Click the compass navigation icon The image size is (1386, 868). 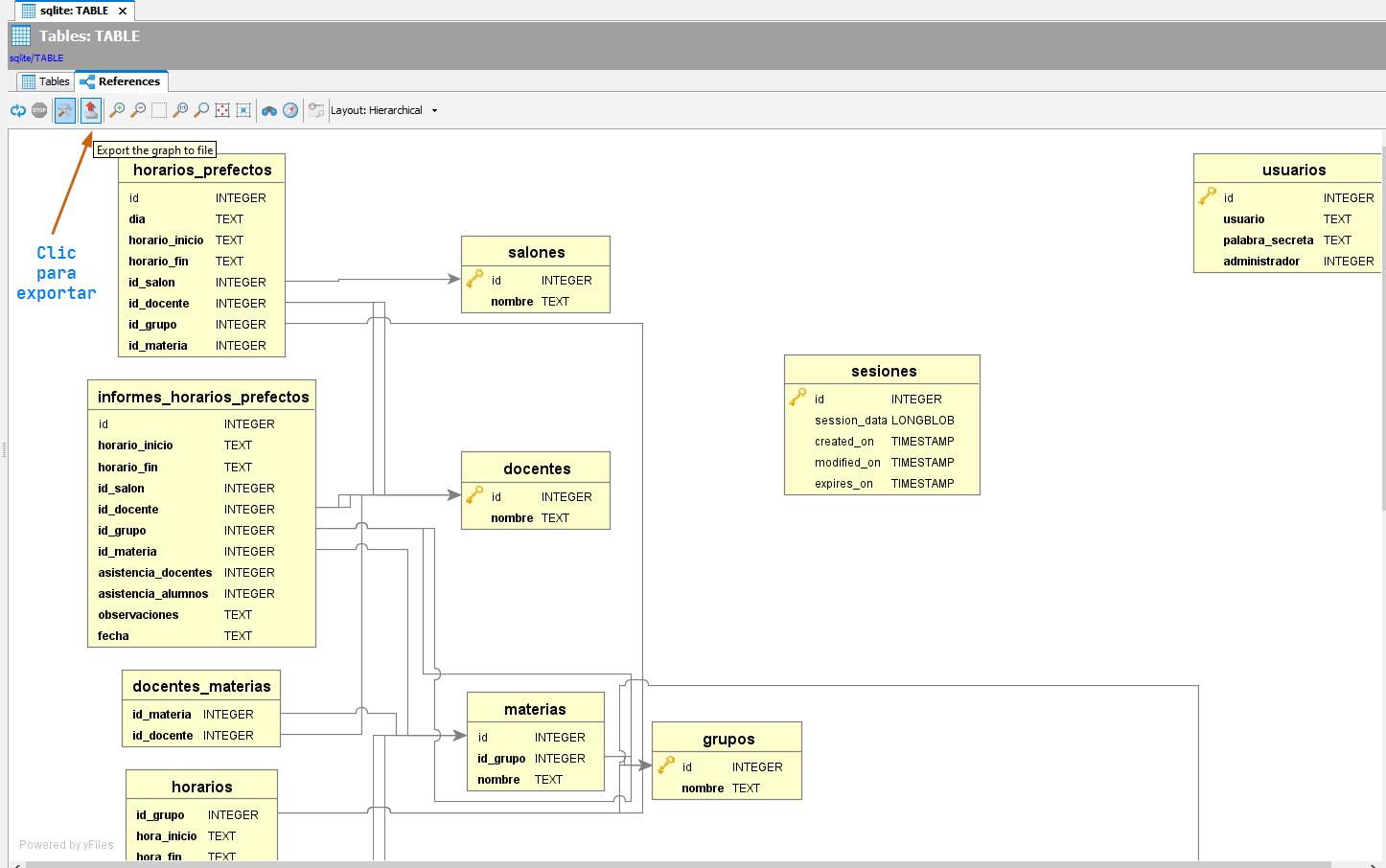(x=290, y=111)
